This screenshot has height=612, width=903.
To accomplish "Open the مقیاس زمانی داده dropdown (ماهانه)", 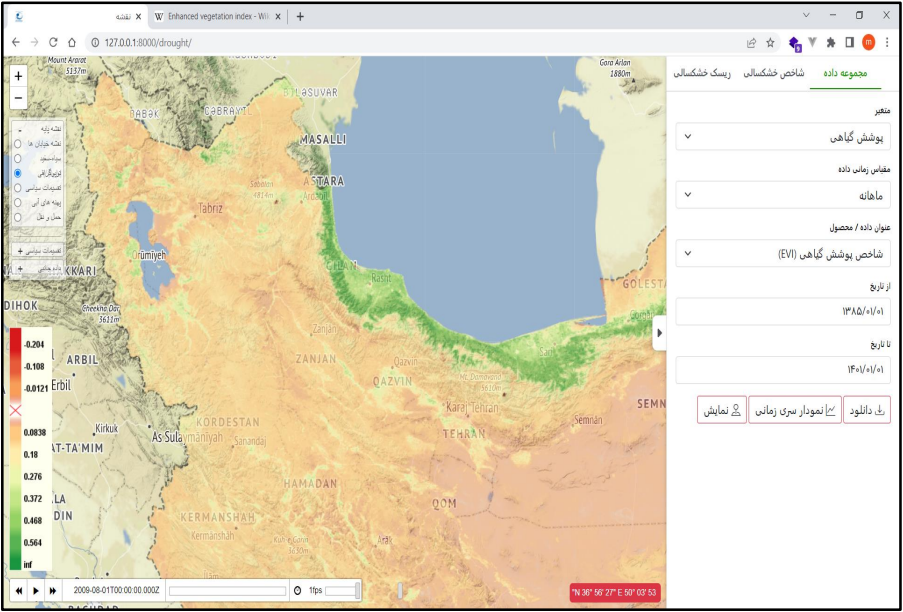I will click(783, 195).
